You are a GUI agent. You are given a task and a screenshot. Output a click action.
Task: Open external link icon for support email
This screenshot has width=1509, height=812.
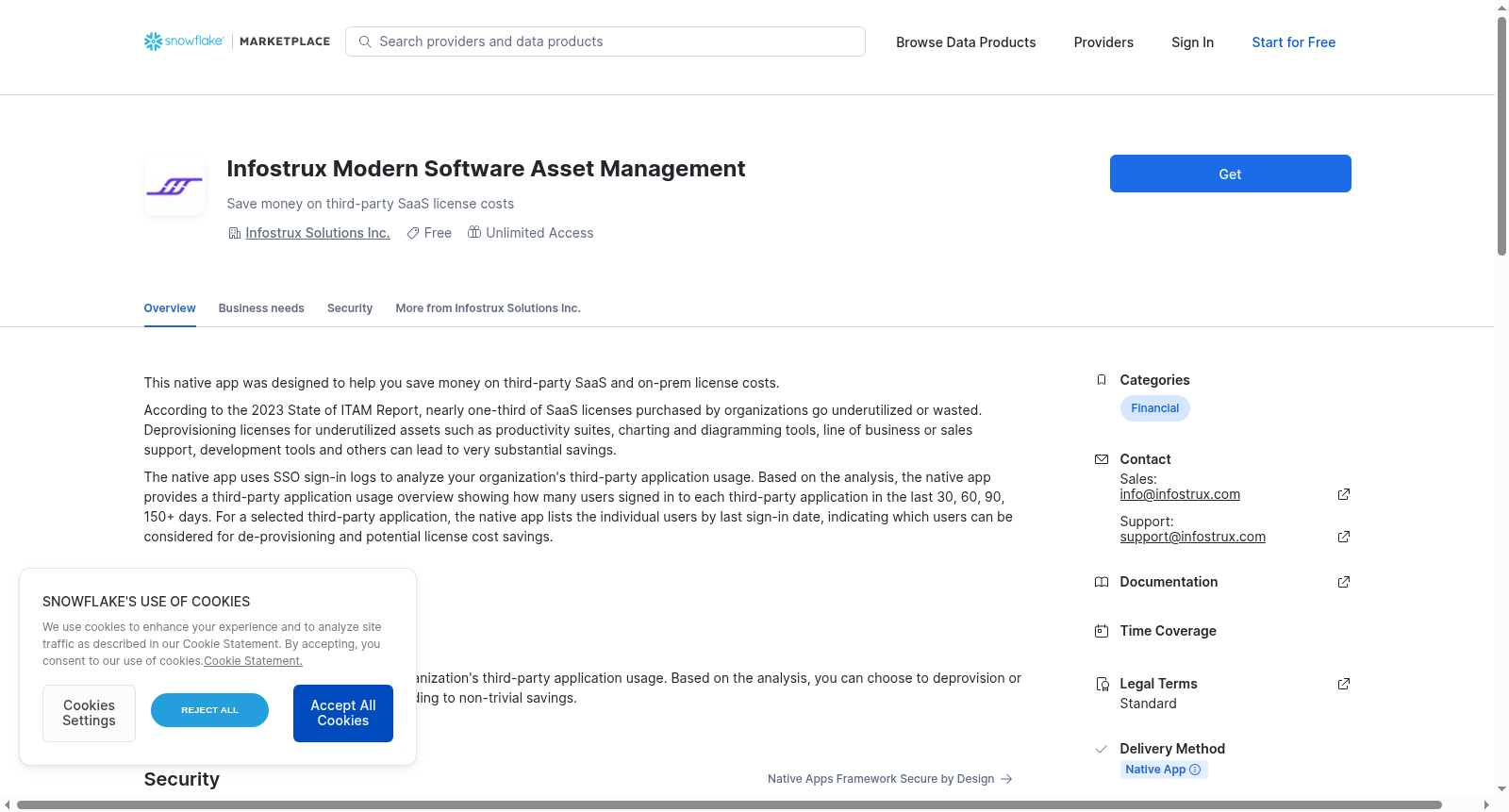[x=1344, y=537]
